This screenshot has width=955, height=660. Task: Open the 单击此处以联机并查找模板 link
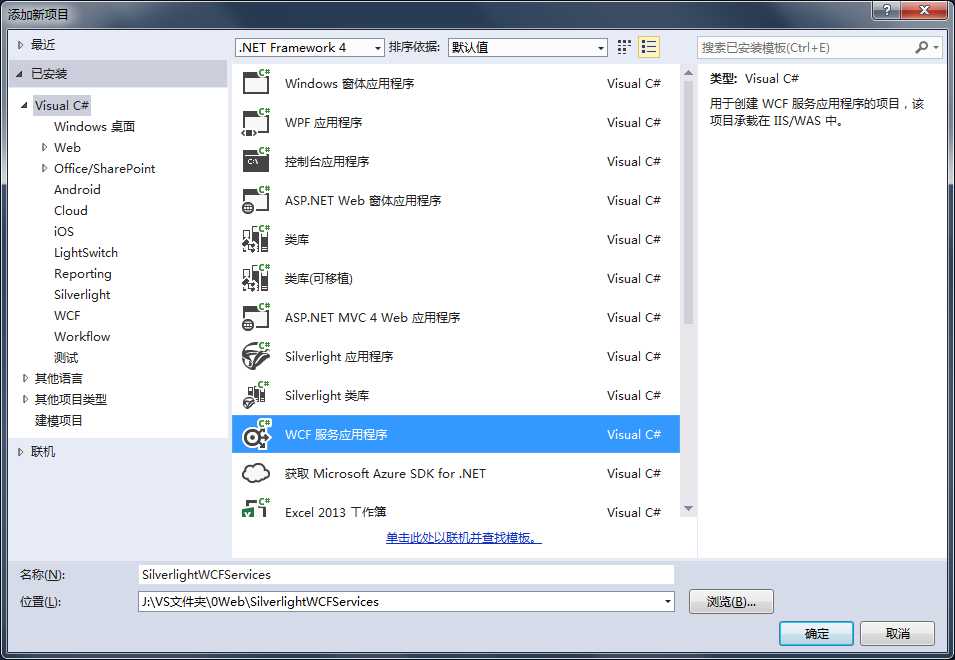pyautogui.click(x=463, y=538)
